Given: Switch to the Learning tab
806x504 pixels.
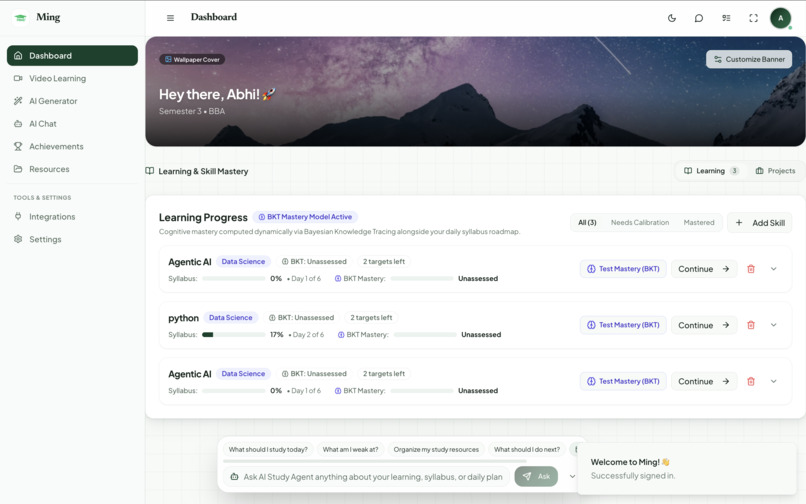Looking at the screenshot, I should [711, 171].
